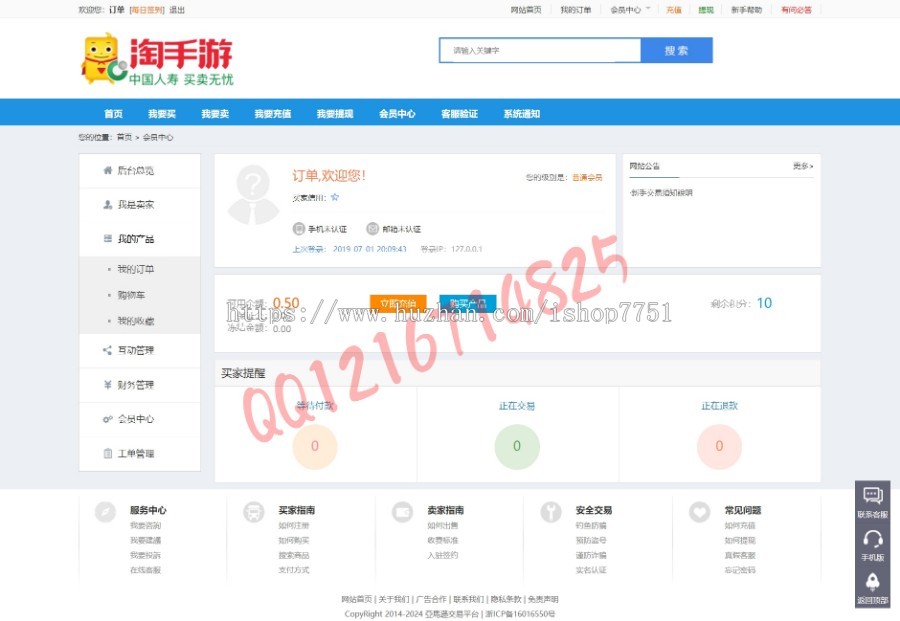Open 我的订单 in the top bar
This screenshot has width=900, height=621.
tap(576, 10)
